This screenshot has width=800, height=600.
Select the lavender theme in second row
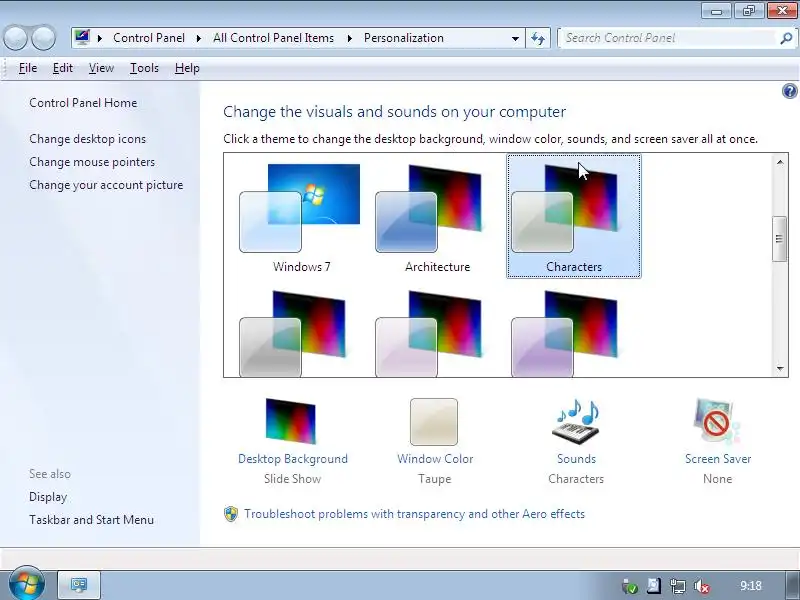tap(565, 334)
